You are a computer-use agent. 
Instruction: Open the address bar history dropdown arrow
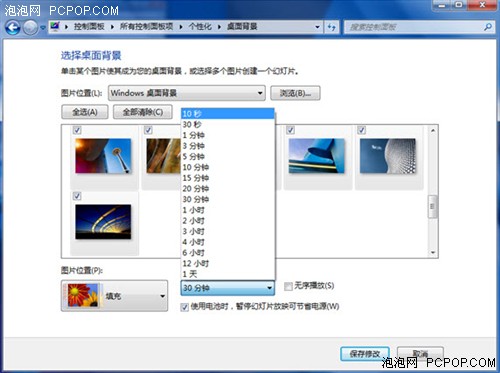tap(317, 27)
